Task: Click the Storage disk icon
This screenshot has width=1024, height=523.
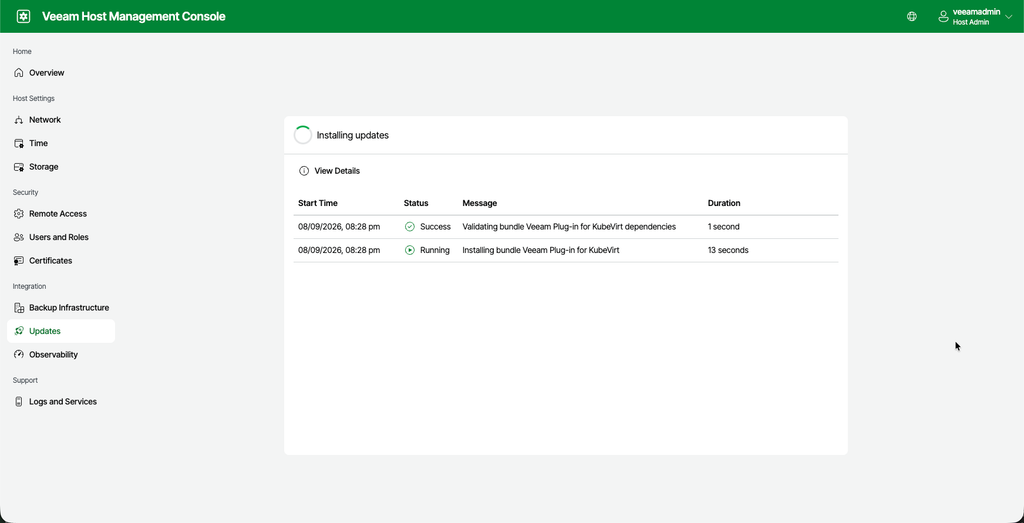Action: (19, 166)
